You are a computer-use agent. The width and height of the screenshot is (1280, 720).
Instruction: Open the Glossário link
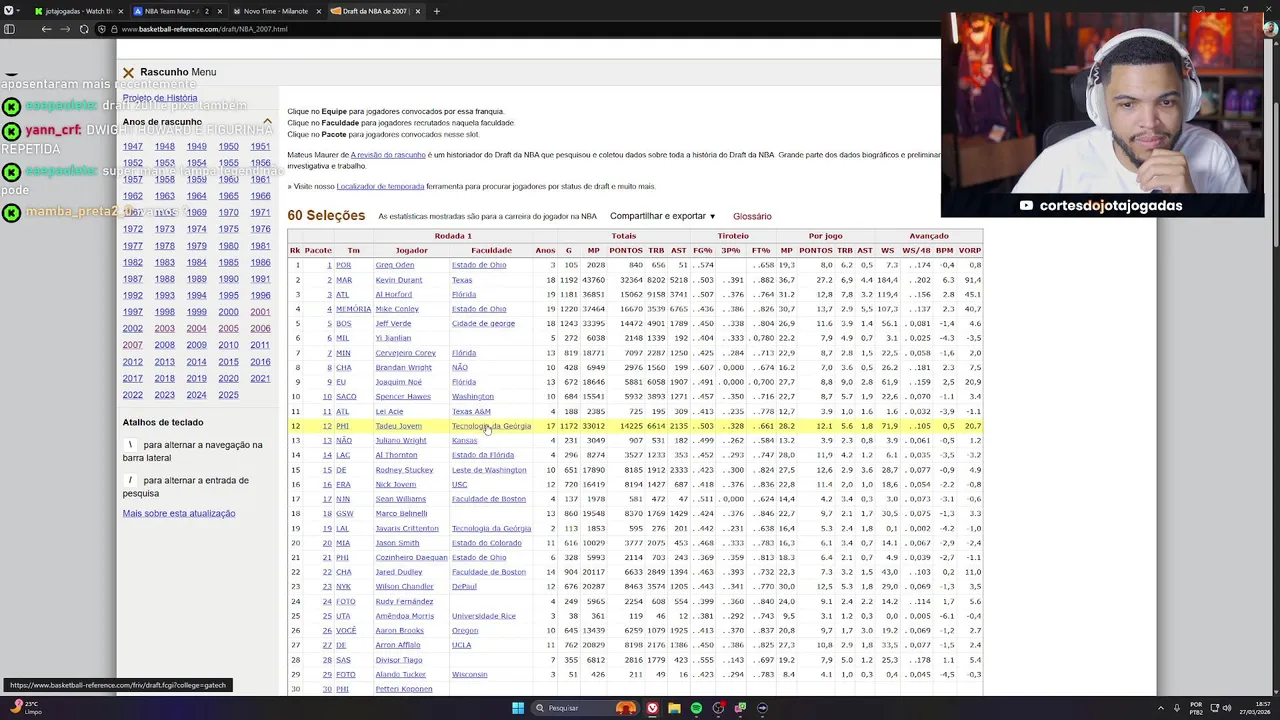[x=752, y=216]
